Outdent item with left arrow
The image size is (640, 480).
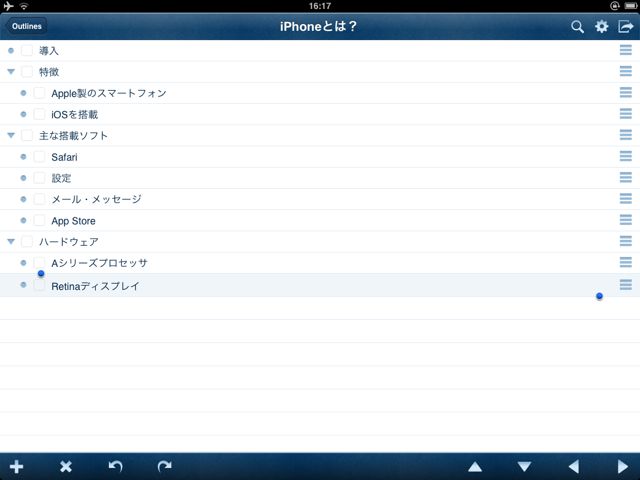pyautogui.click(x=574, y=466)
